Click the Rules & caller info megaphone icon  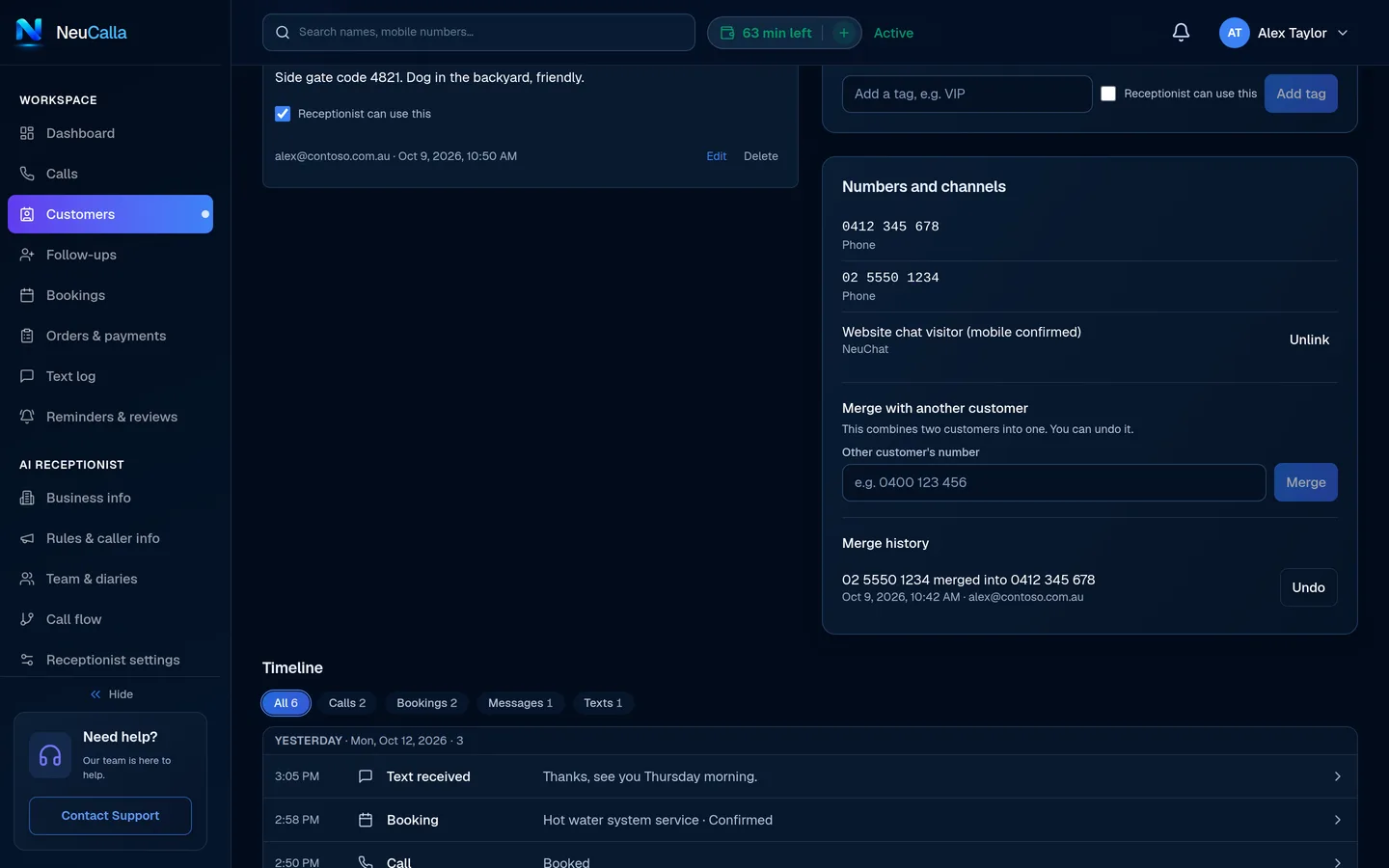[x=27, y=538]
